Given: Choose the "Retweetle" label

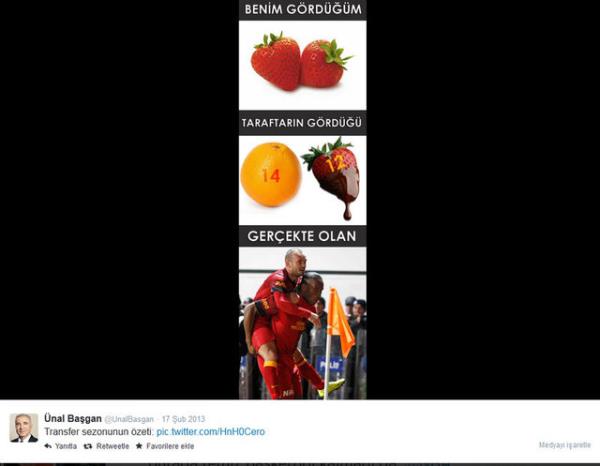Looking at the screenshot, I should coord(112,446).
